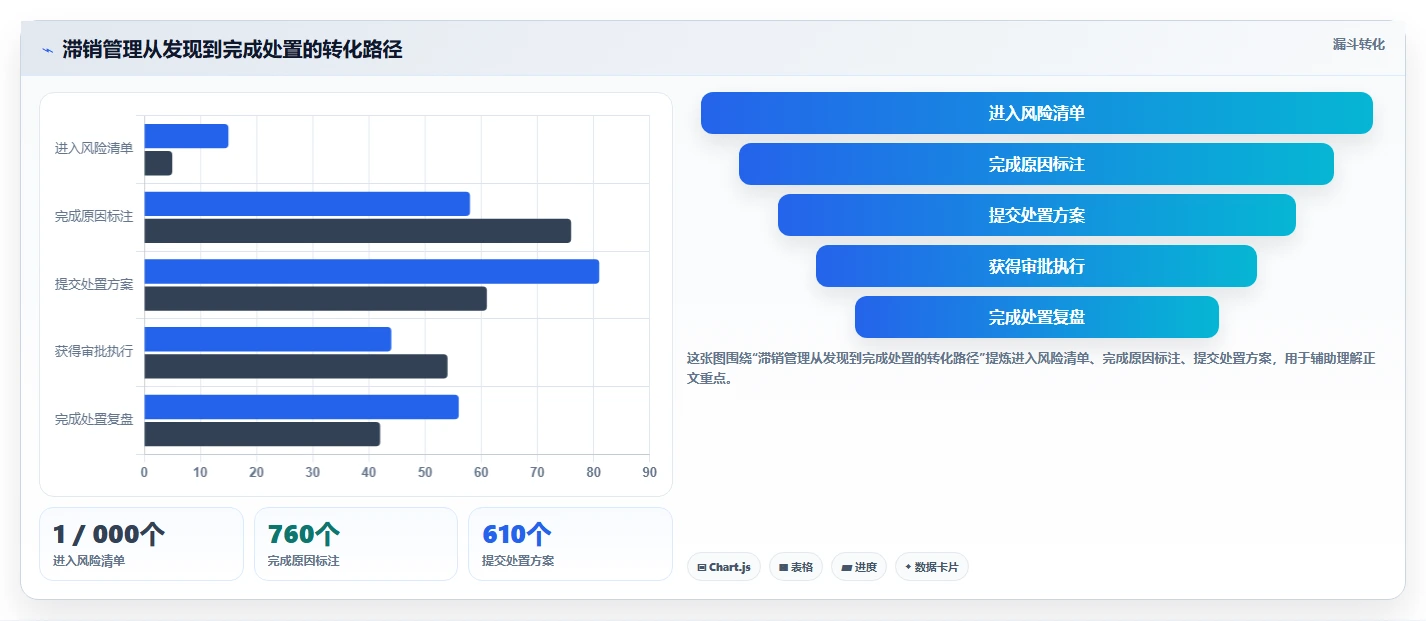1426x621 pixels.
Task: Click the description paragraph under the funnel
Action: 1031,368
